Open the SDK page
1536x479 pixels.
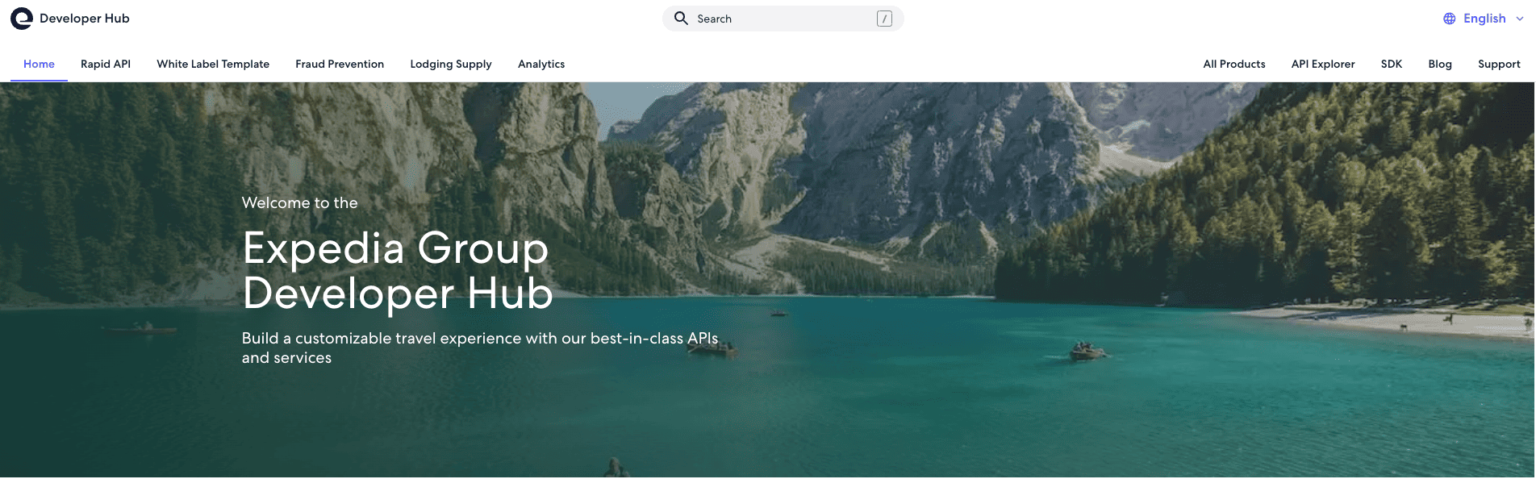click(x=1391, y=64)
